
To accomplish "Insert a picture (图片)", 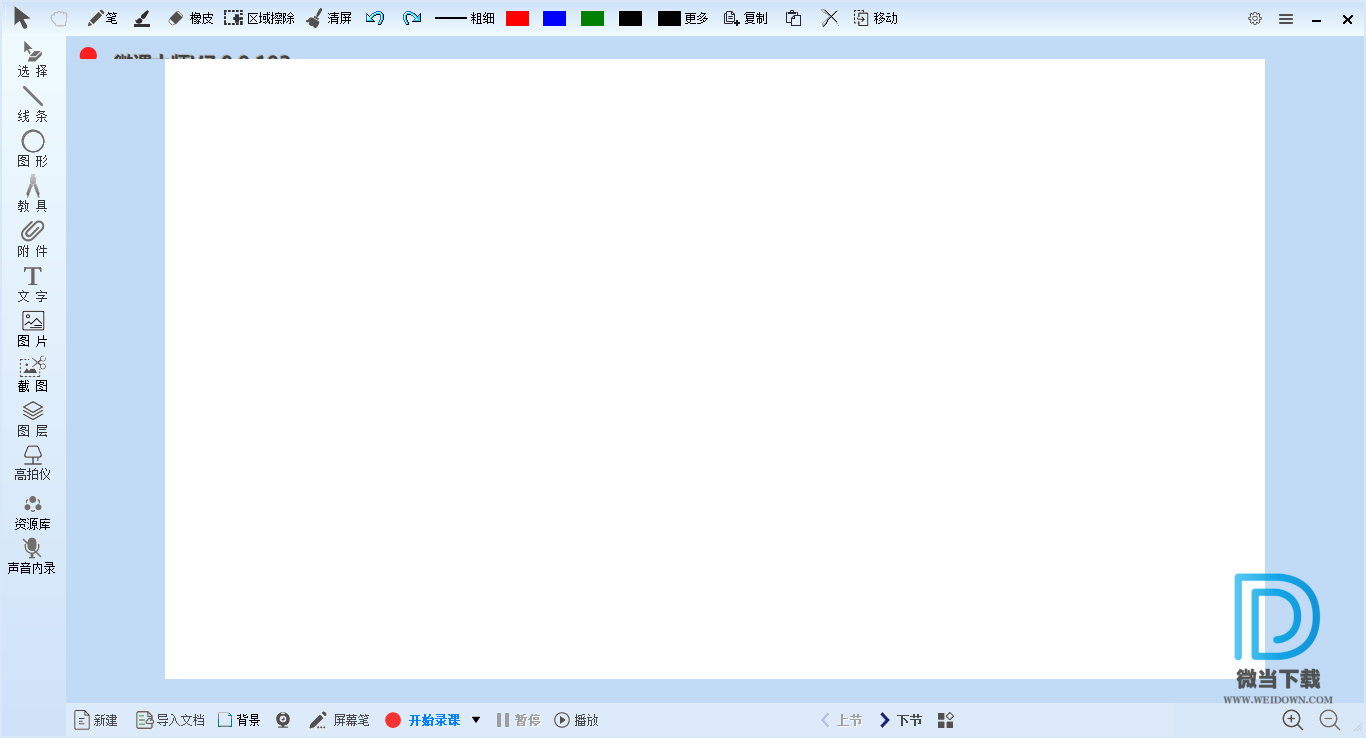I will (32, 330).
